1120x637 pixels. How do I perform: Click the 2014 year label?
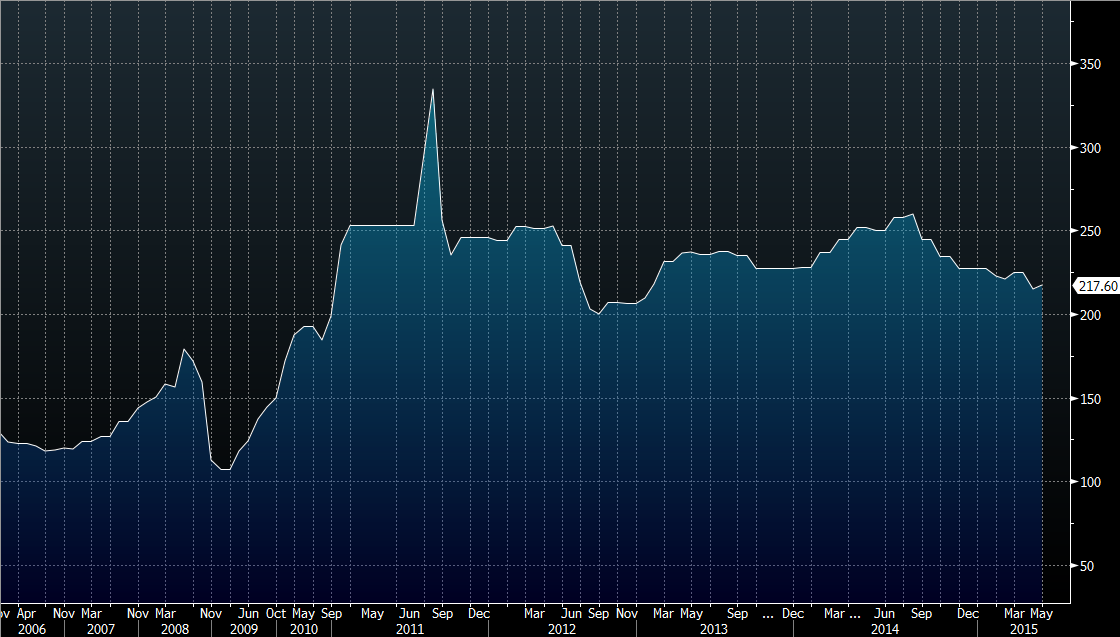point(884,629)
